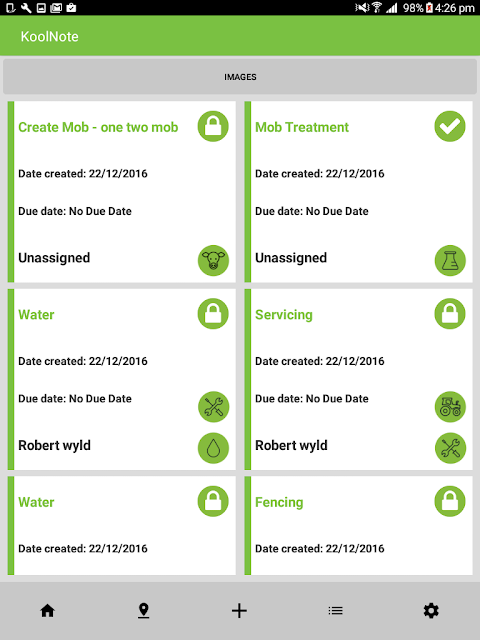
Task: Tap the water drop icon beside Robert wyld
Action: [x=213, y=448]
